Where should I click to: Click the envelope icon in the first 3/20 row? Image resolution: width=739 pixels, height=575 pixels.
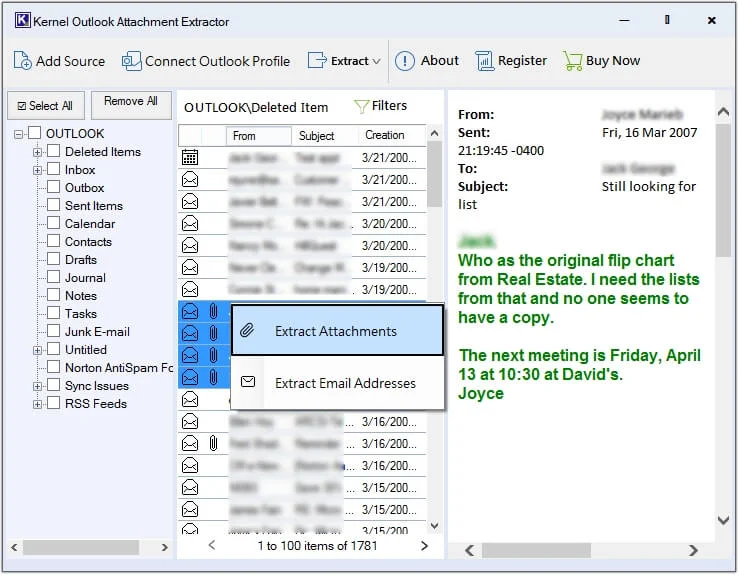pyautogui.click(x=190, y=223)
